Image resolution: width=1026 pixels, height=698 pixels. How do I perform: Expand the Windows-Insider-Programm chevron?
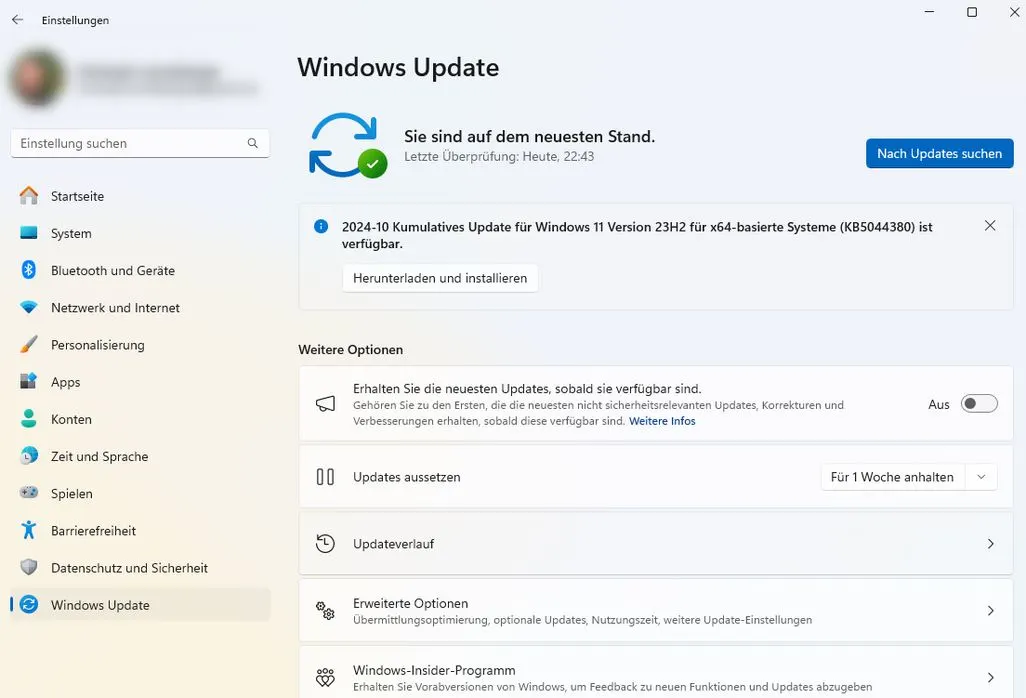(991, 677)
